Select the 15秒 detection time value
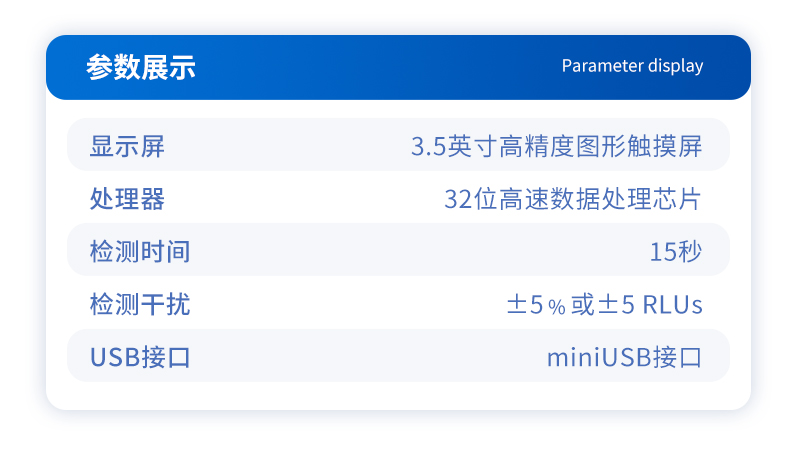Image resolution: width=800 pixels, height=457 pixels. (676, 251)
